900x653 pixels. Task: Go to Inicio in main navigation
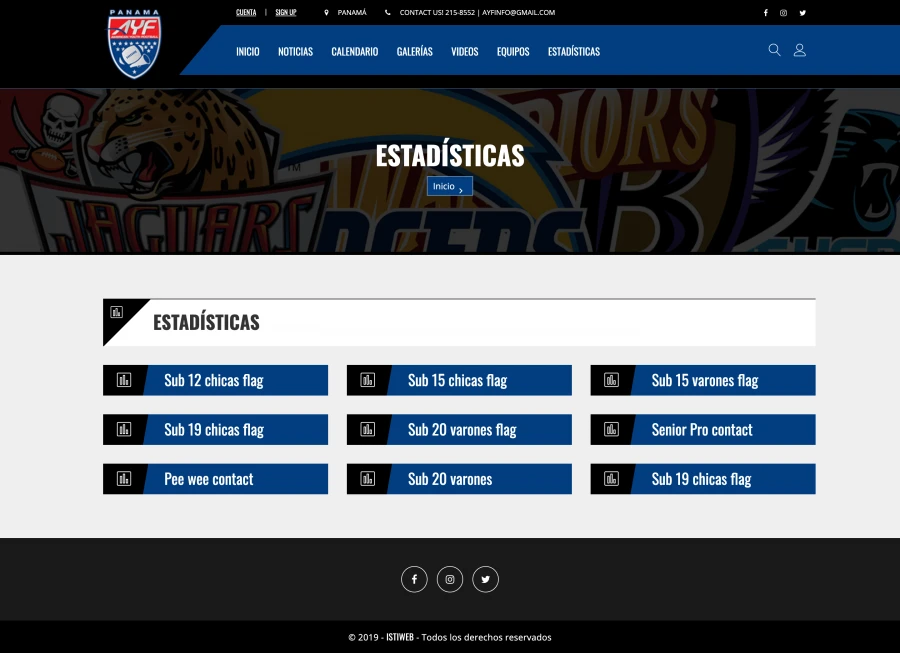click(x=247, y=52)
